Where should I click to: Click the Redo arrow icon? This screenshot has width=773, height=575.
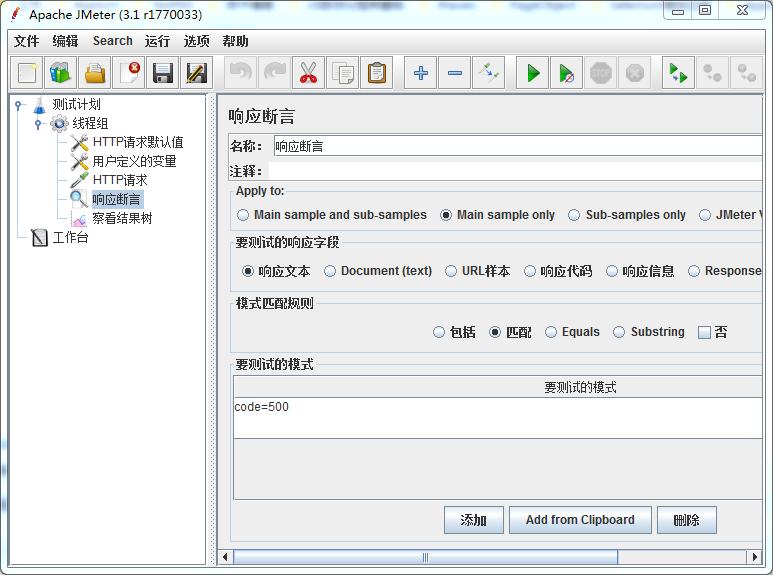coord(275,73)
